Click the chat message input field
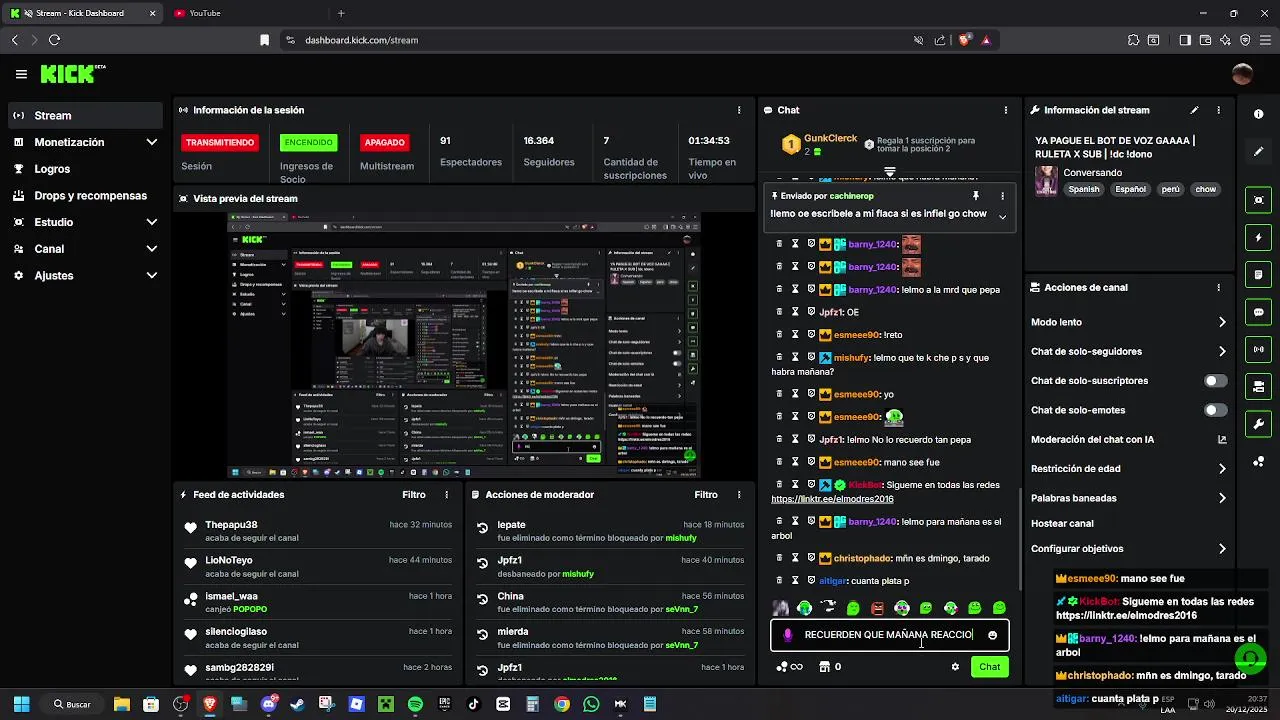 click(890, 635)
